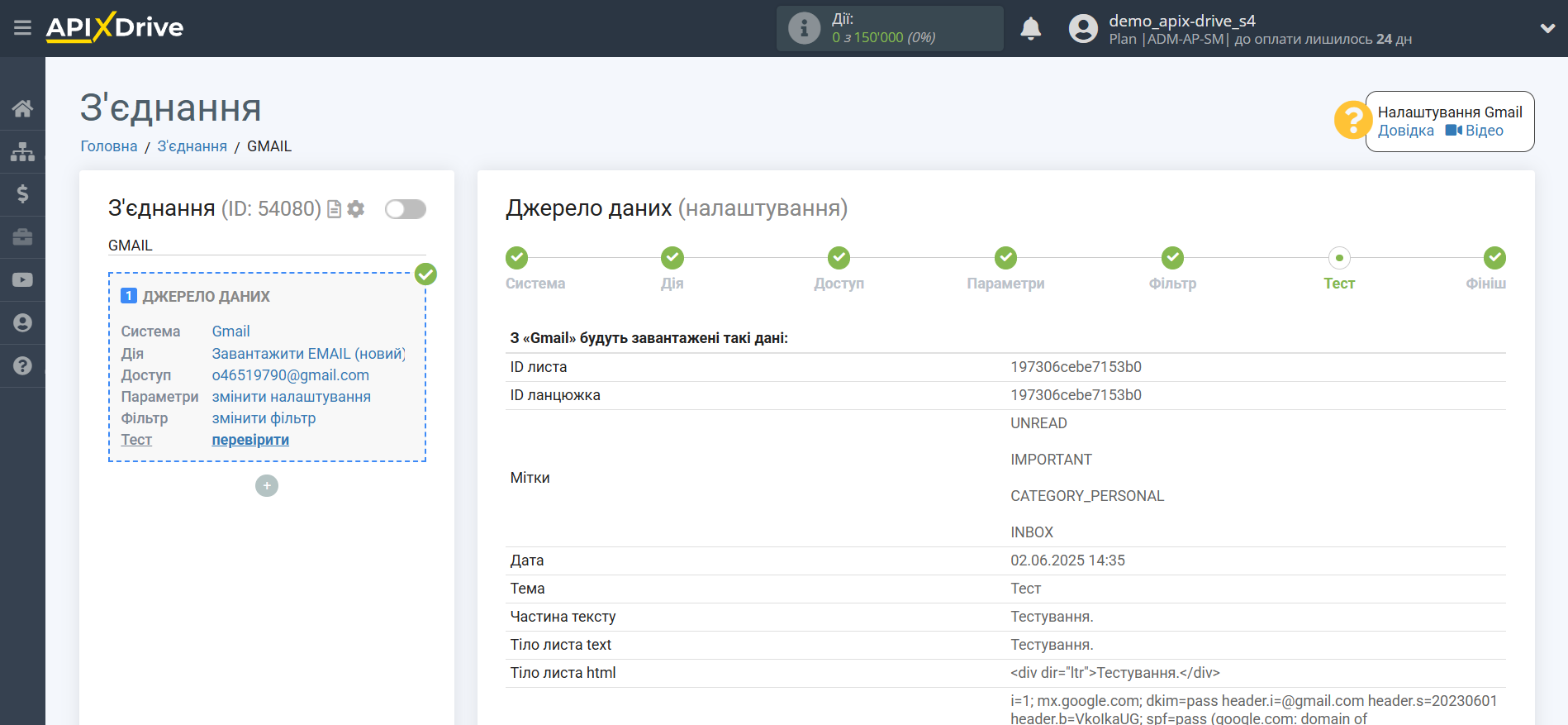The image size is (1568, 725).
Task: Click the UNREAD label value
Action: [x=1038, y=423]
